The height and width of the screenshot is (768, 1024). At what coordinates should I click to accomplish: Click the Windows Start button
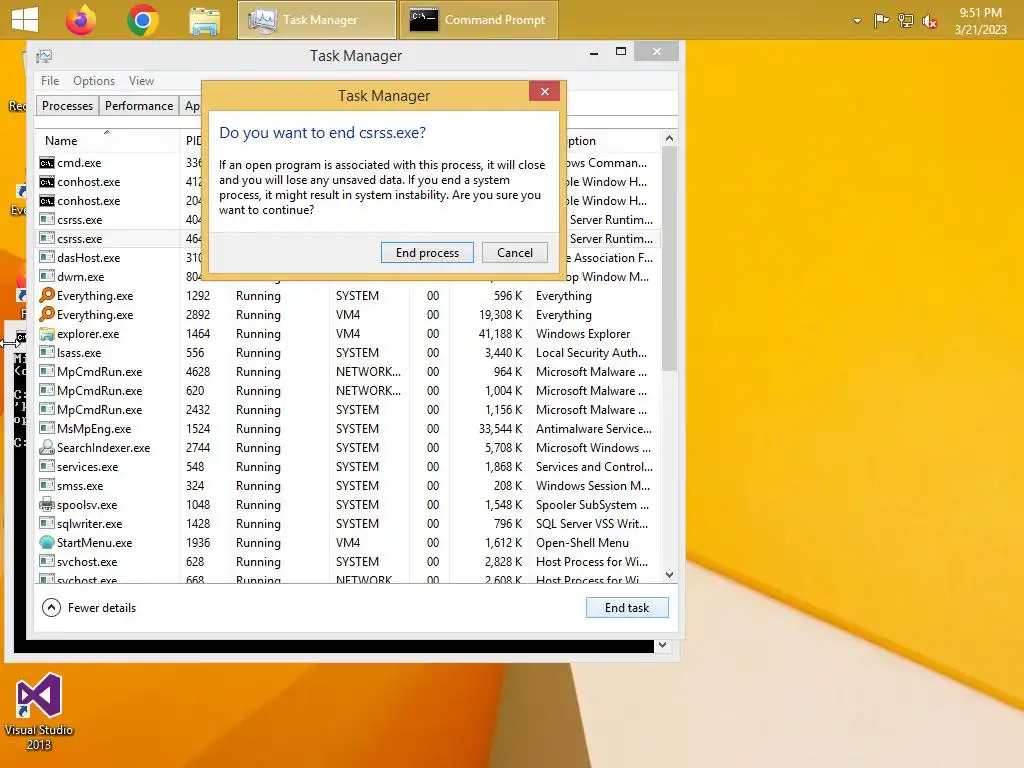point(25,19)
